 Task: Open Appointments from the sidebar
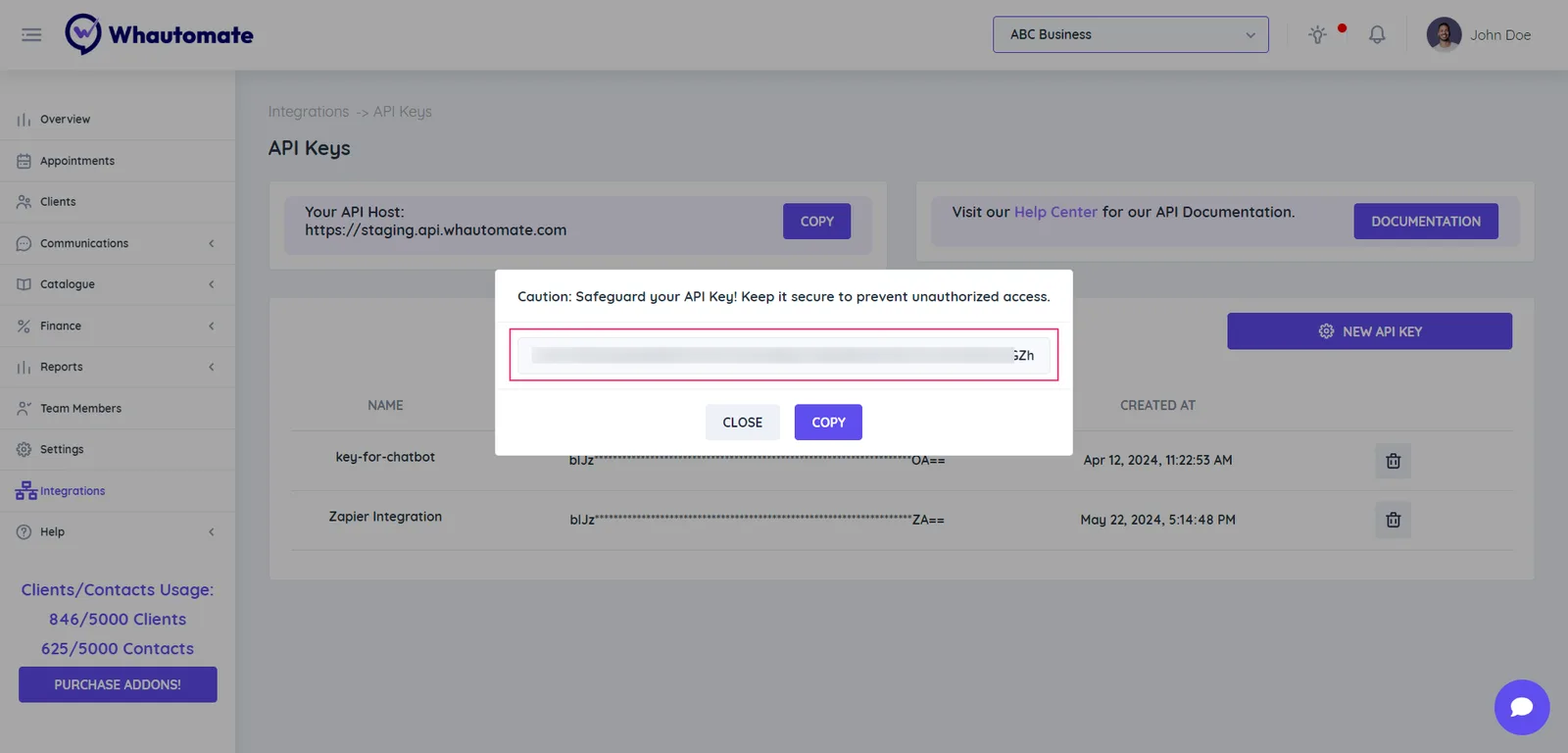tap(77, 161)
